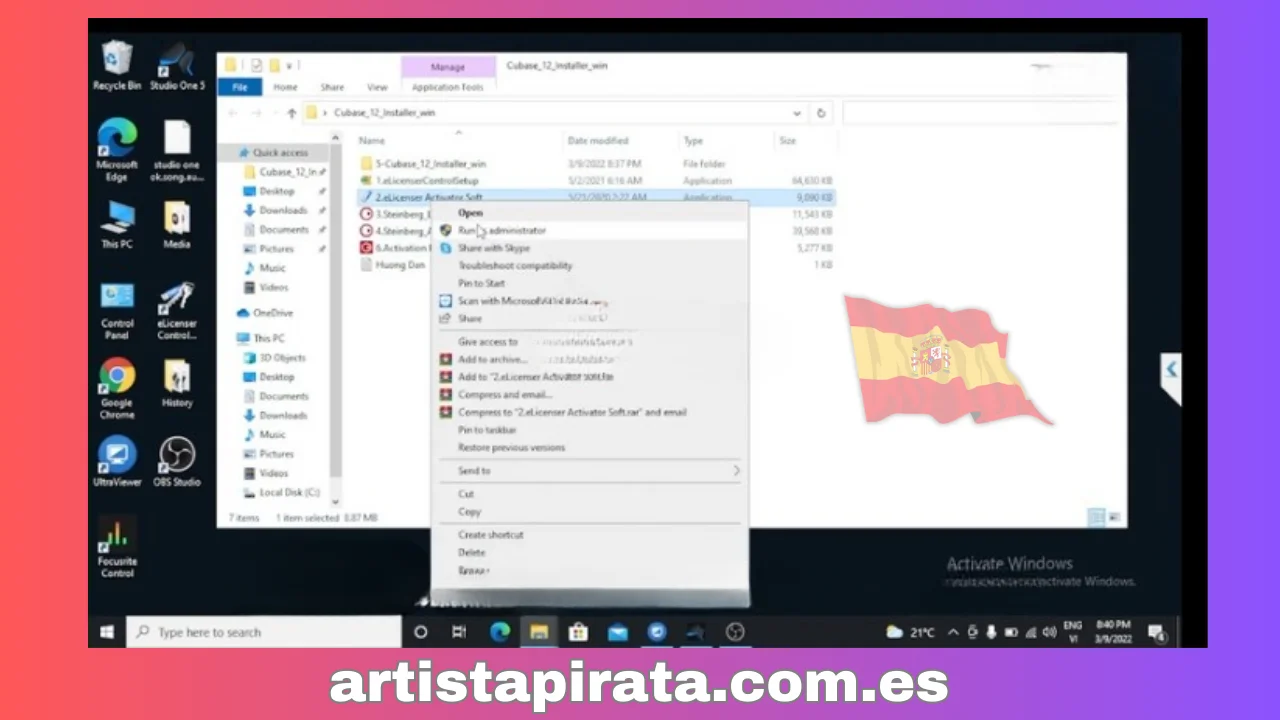Switch to the Share ribbon tab
The height and width of the screenshot is (720, 1280).
coord(332,87)
